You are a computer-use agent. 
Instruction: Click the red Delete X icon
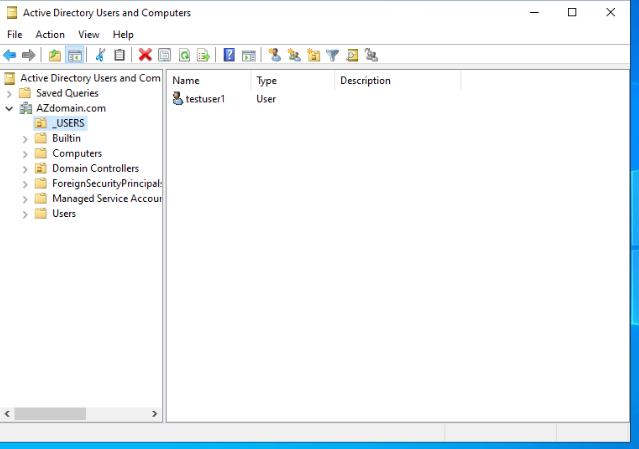[x=145, y=55]
